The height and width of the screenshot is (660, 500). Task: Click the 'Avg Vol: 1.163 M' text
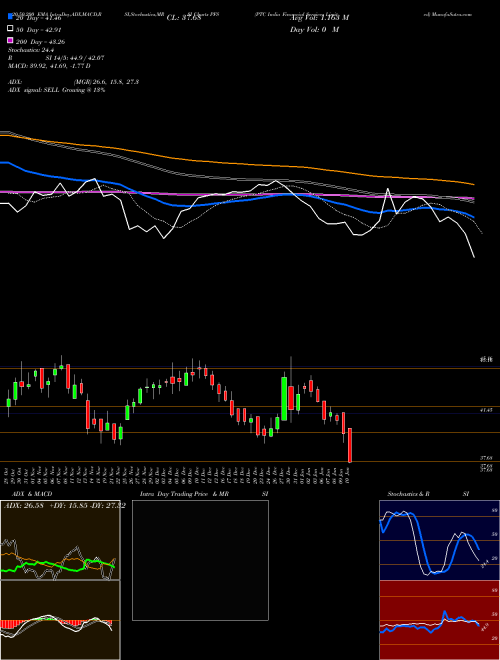tap(319, 18)
